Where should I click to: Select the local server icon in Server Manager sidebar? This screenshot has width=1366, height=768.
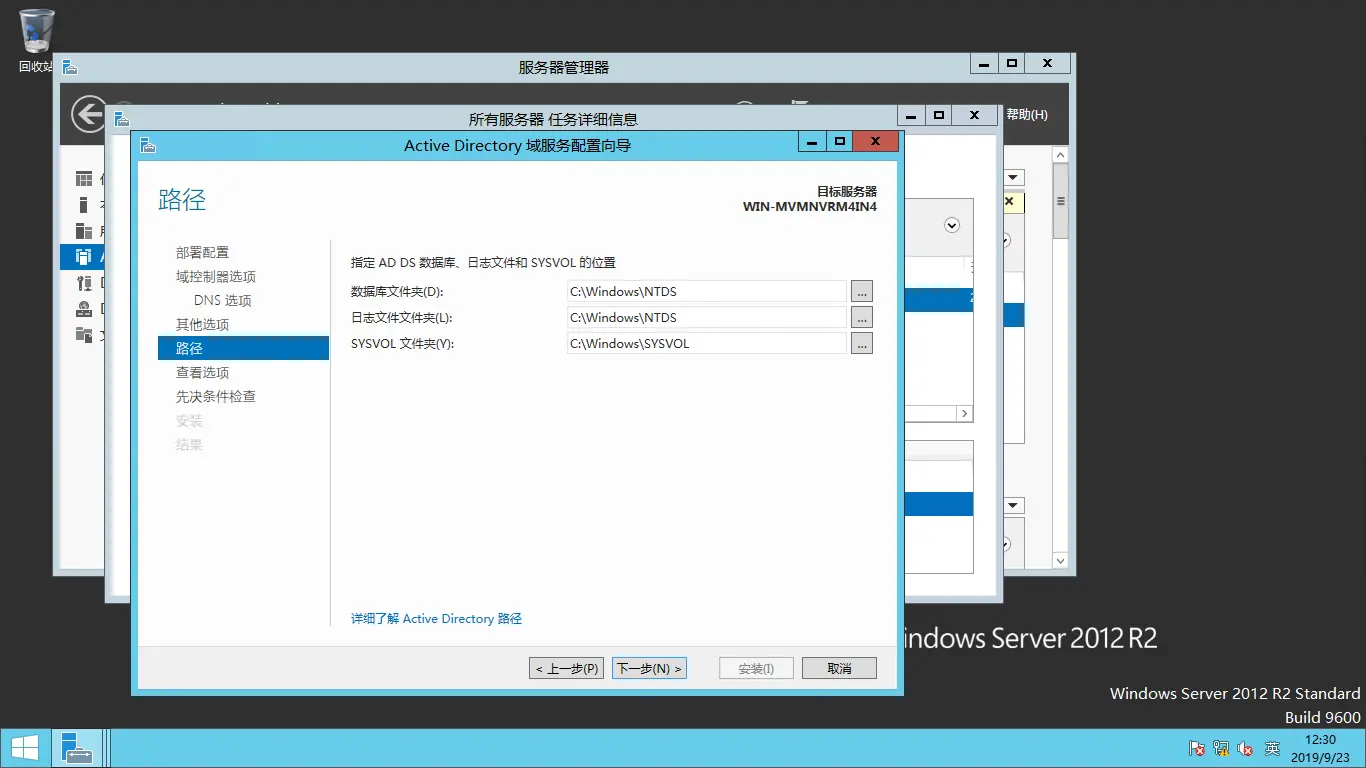click(x=84, y=205)
